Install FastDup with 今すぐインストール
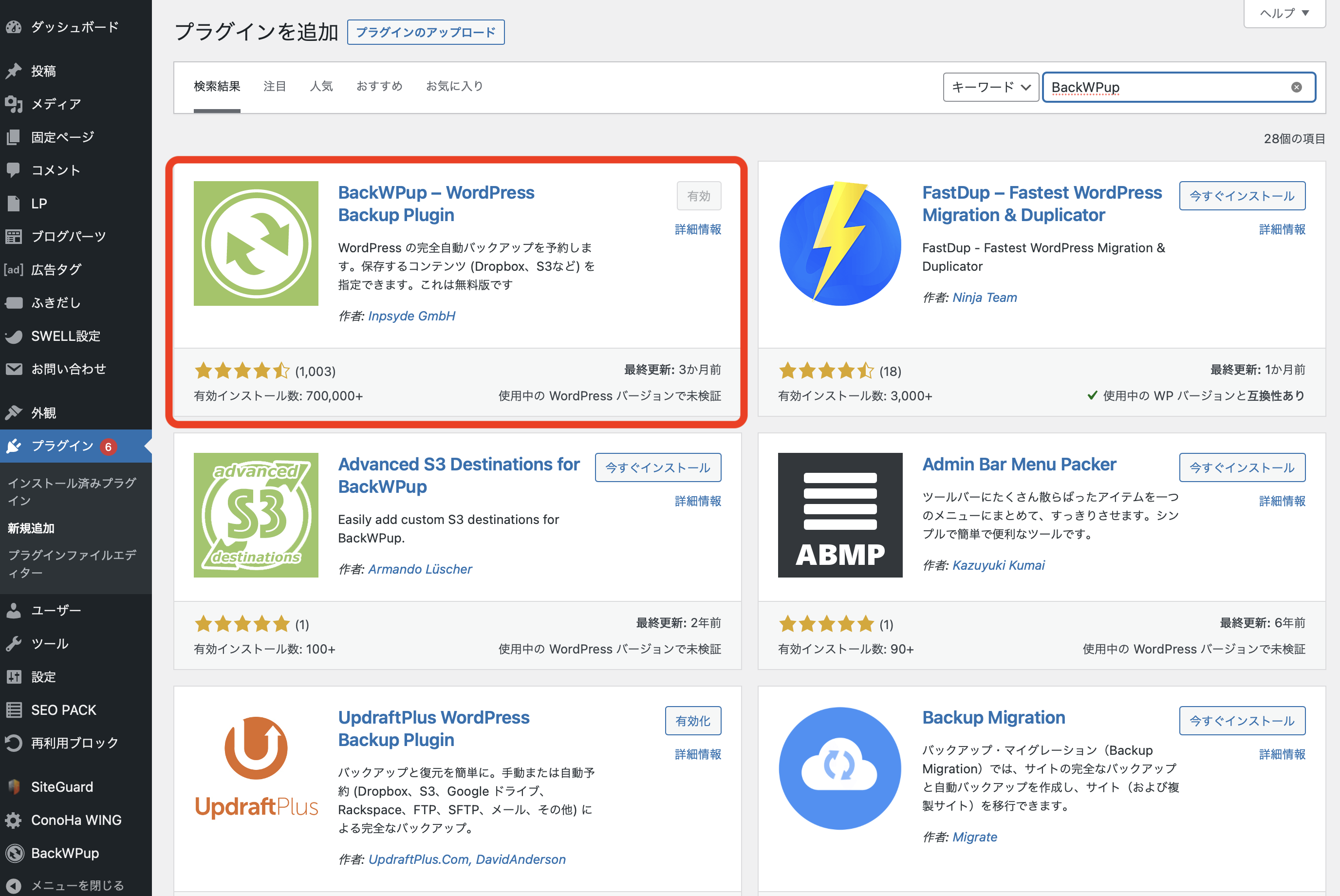This screenshot has width=1340, height=896. 1242,196
